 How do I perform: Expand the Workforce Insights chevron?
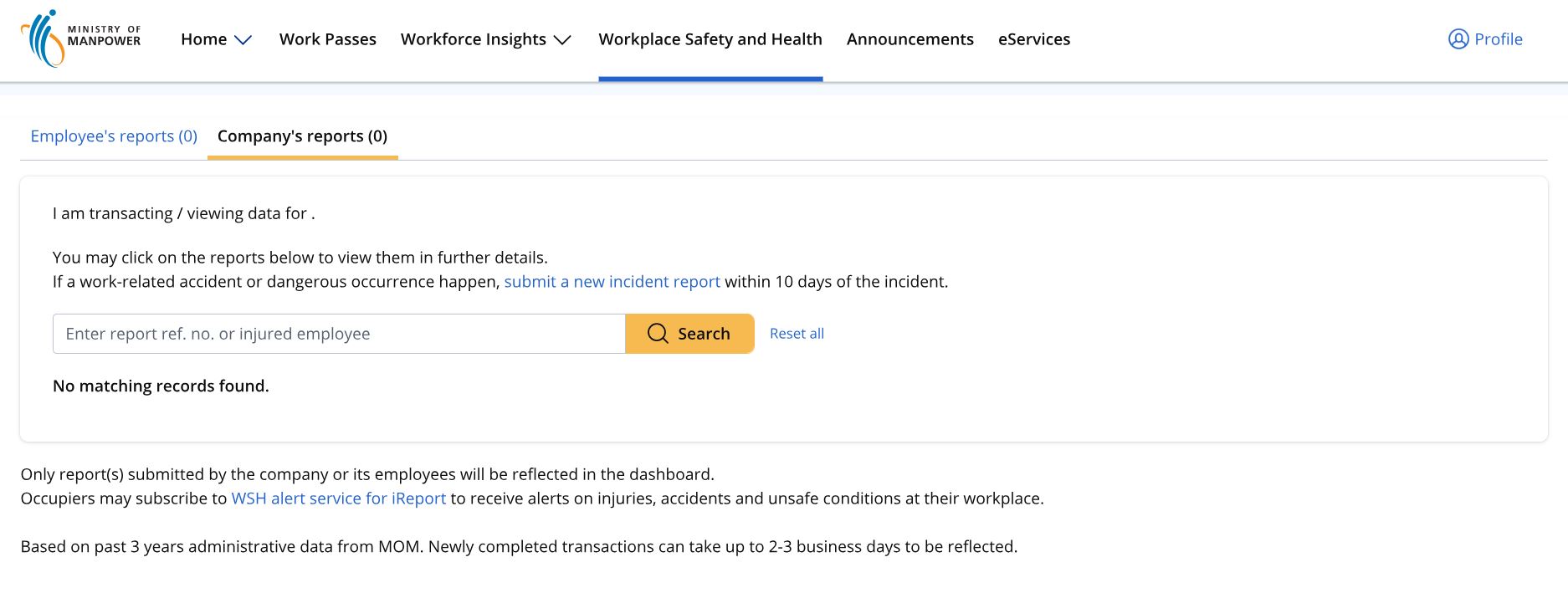pos(562,40)
